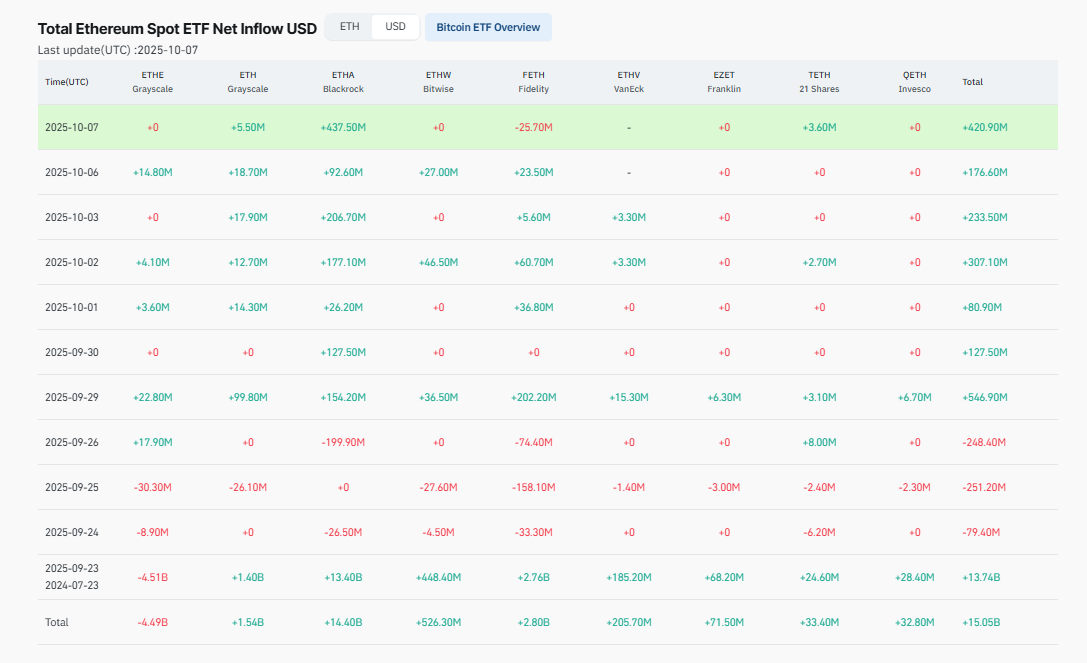Screen dimensions: 1087x663
Task: Open the Bitcoin ETF Overview page
Action: point(488,27)
